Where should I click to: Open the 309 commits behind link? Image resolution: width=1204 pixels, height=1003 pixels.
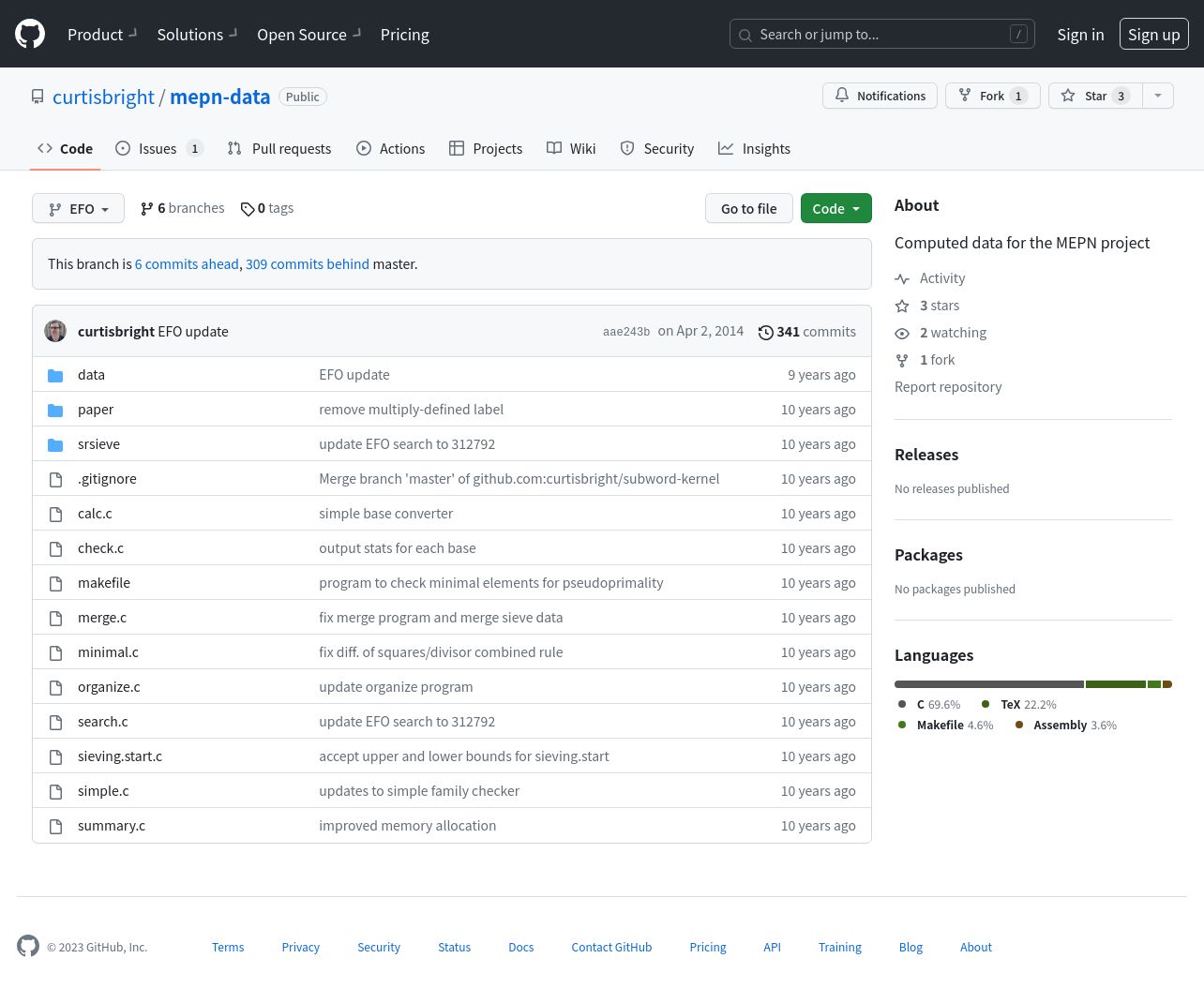tap(308, 264)
